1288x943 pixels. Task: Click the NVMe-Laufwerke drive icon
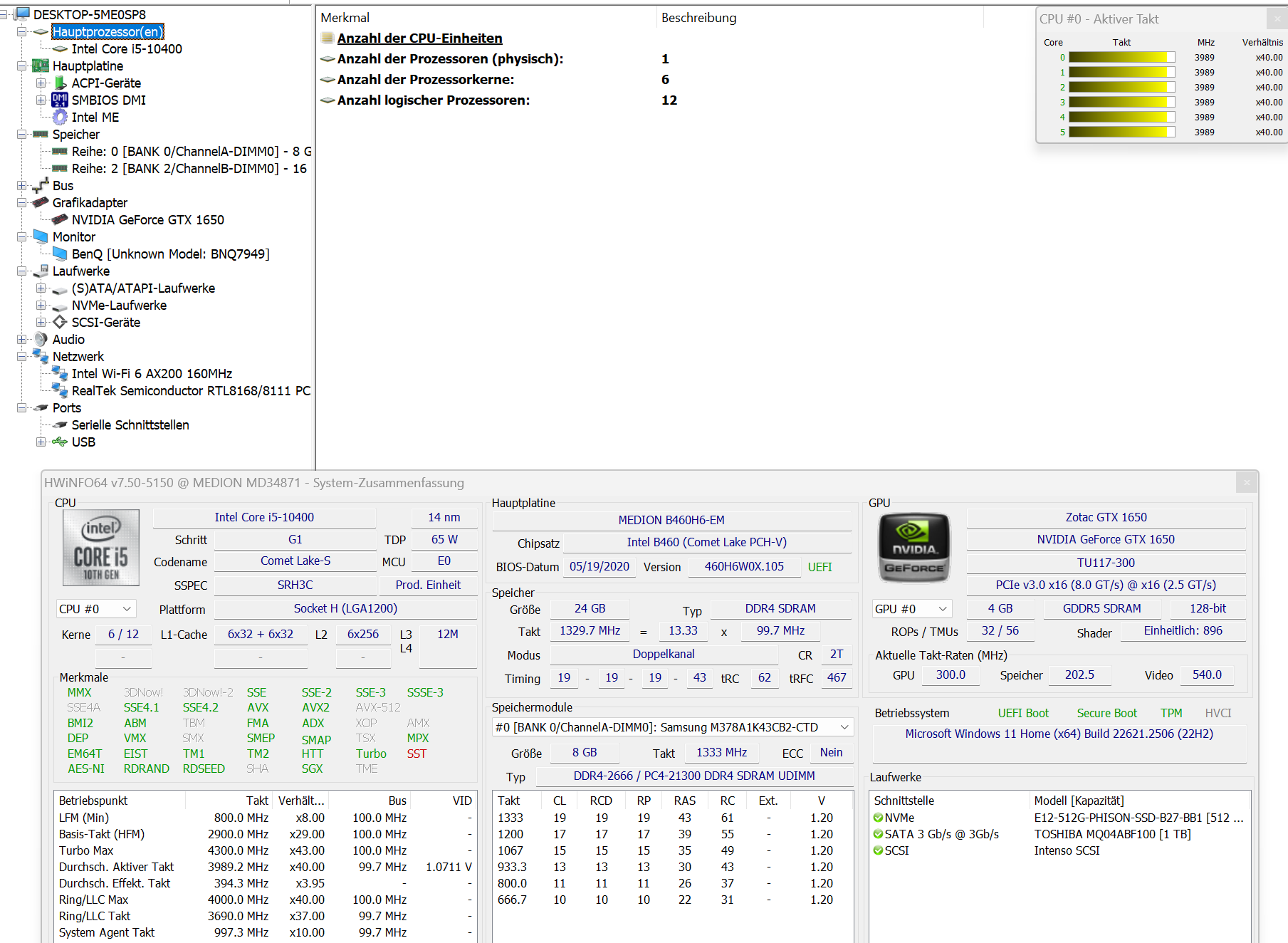coord(61,306)
